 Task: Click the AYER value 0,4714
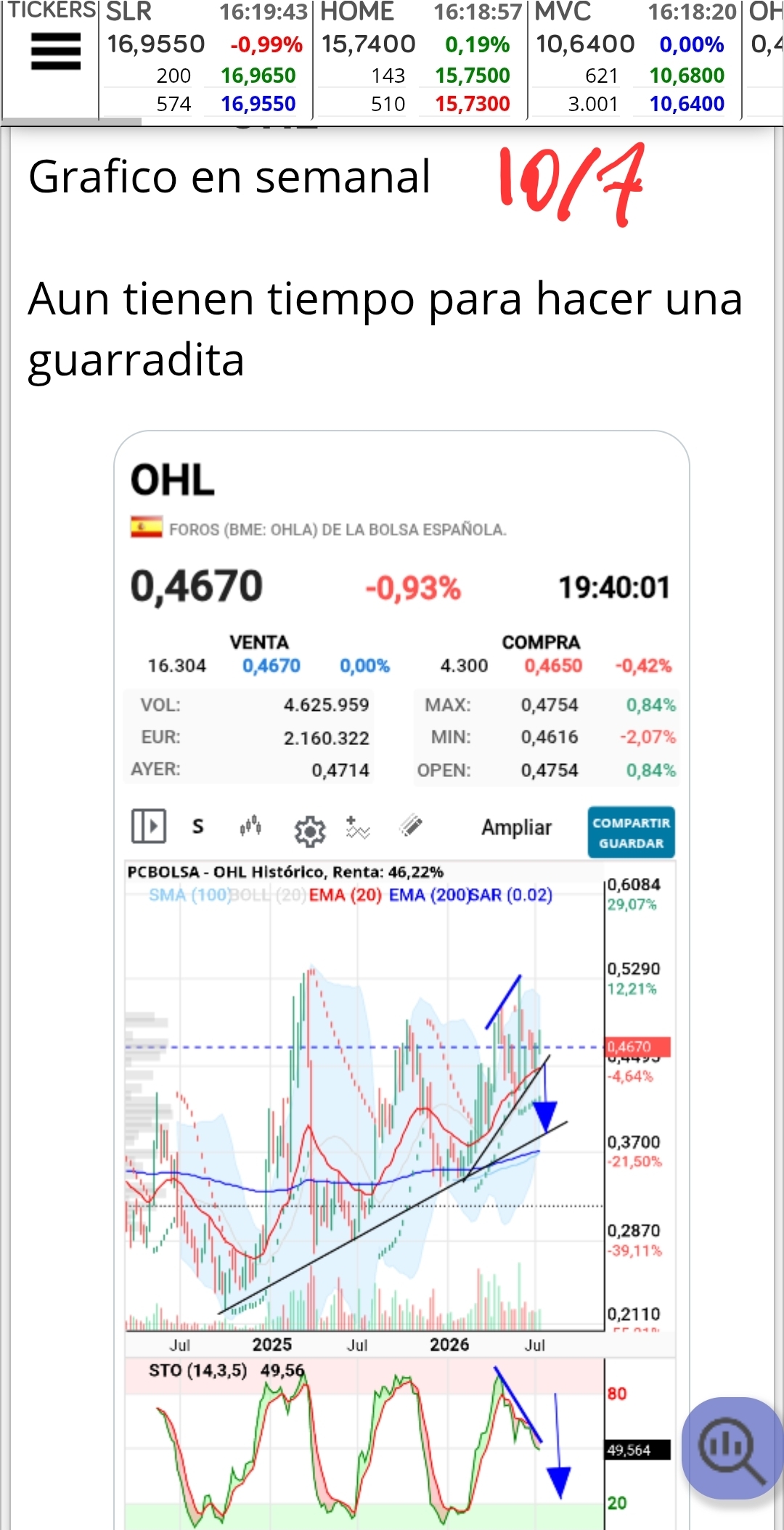pyautogui.click(x=340, y=770)
